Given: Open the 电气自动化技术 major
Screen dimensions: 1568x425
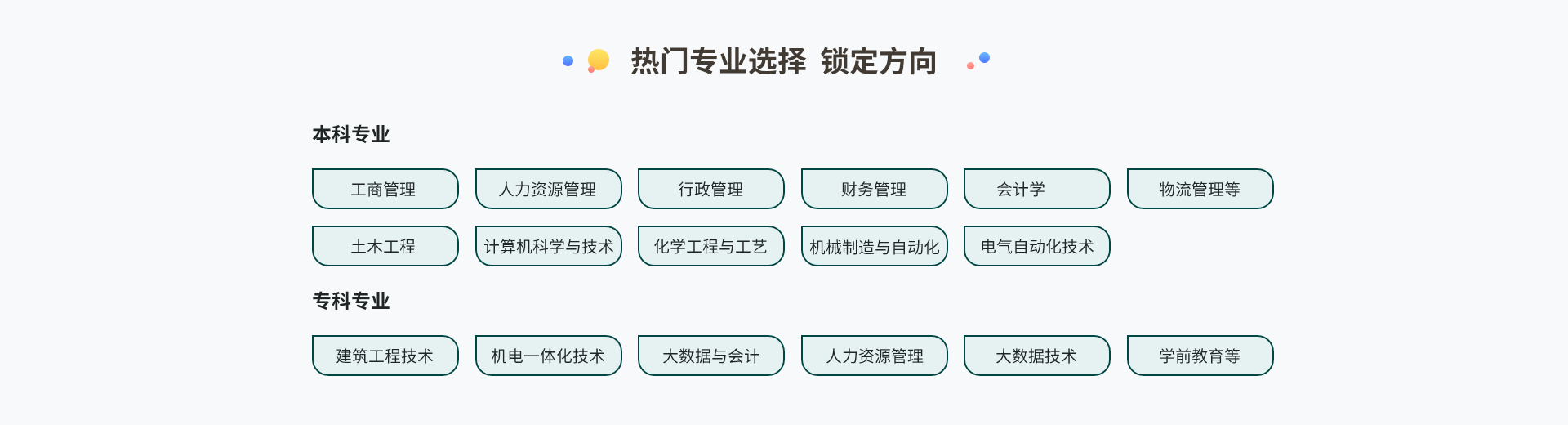Looking at the screenshot, I should (x=1036, y=246).
